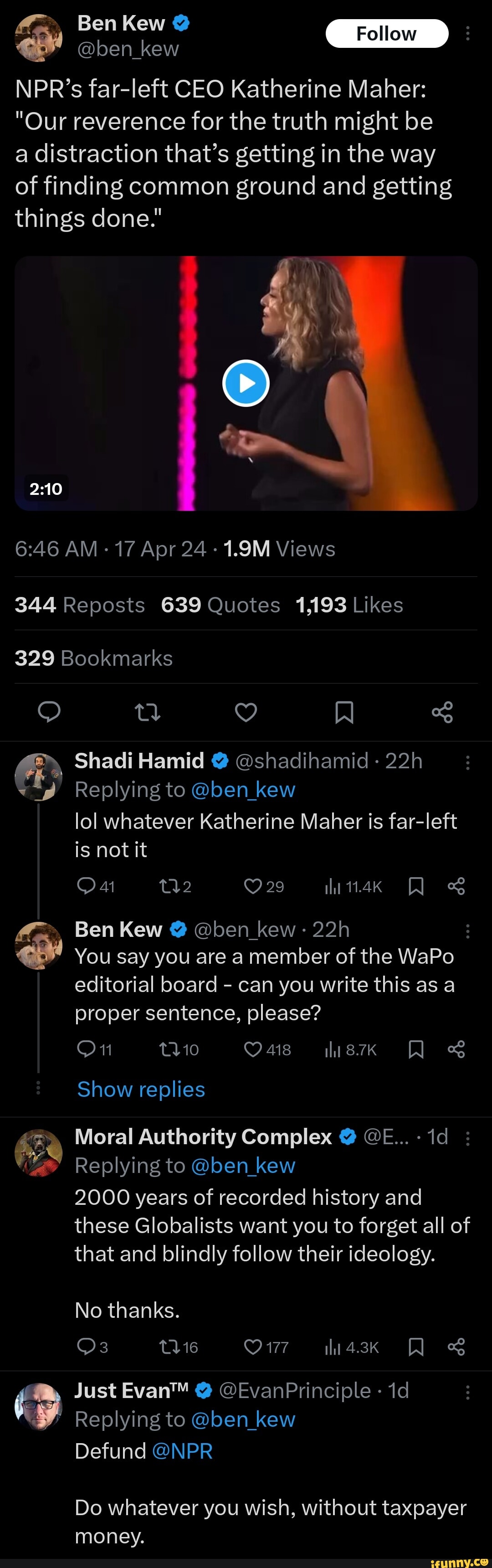Follow Ben Kew's account

click(386, 33)
